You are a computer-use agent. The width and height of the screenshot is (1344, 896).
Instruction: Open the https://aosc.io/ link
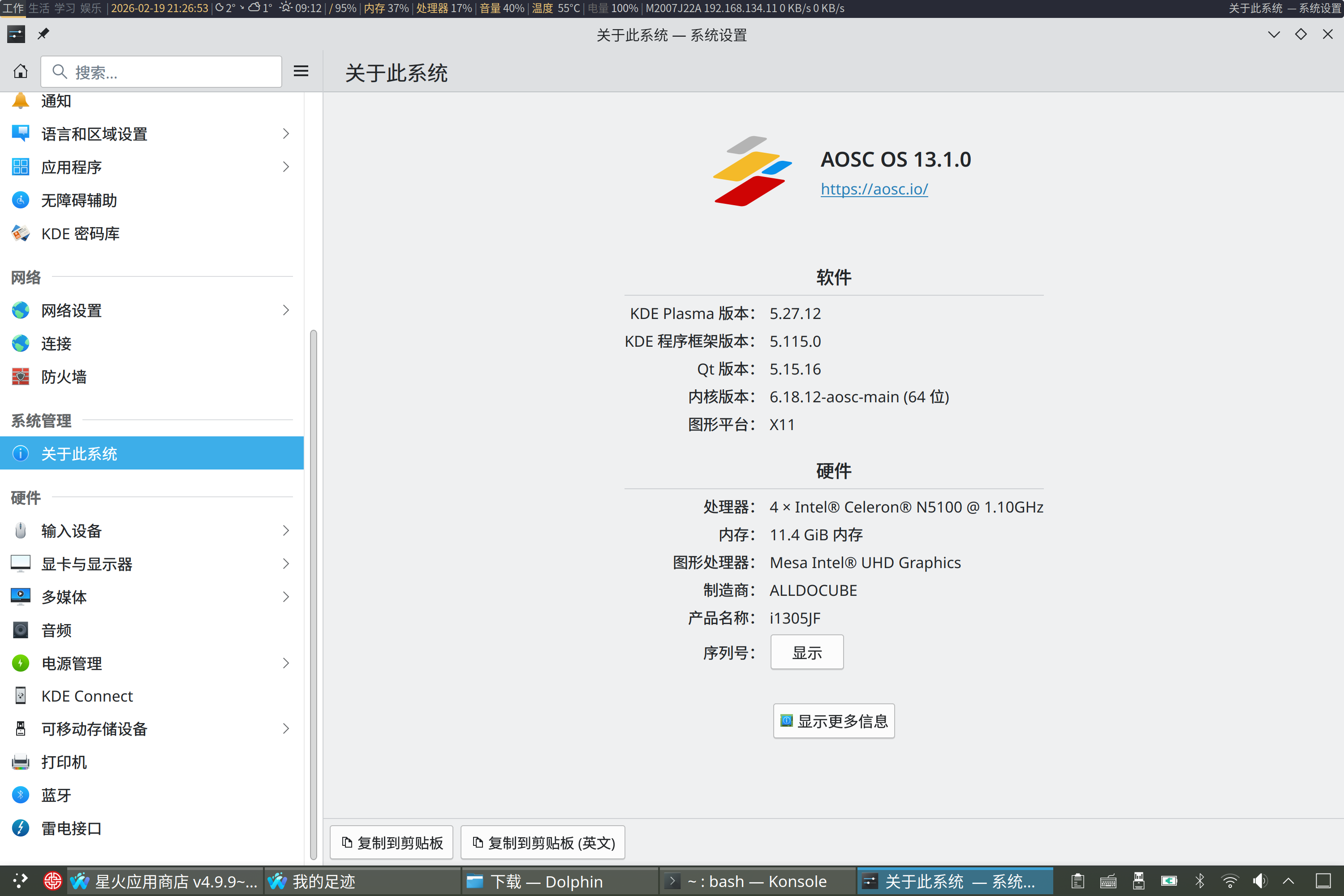tap(874, 189)
